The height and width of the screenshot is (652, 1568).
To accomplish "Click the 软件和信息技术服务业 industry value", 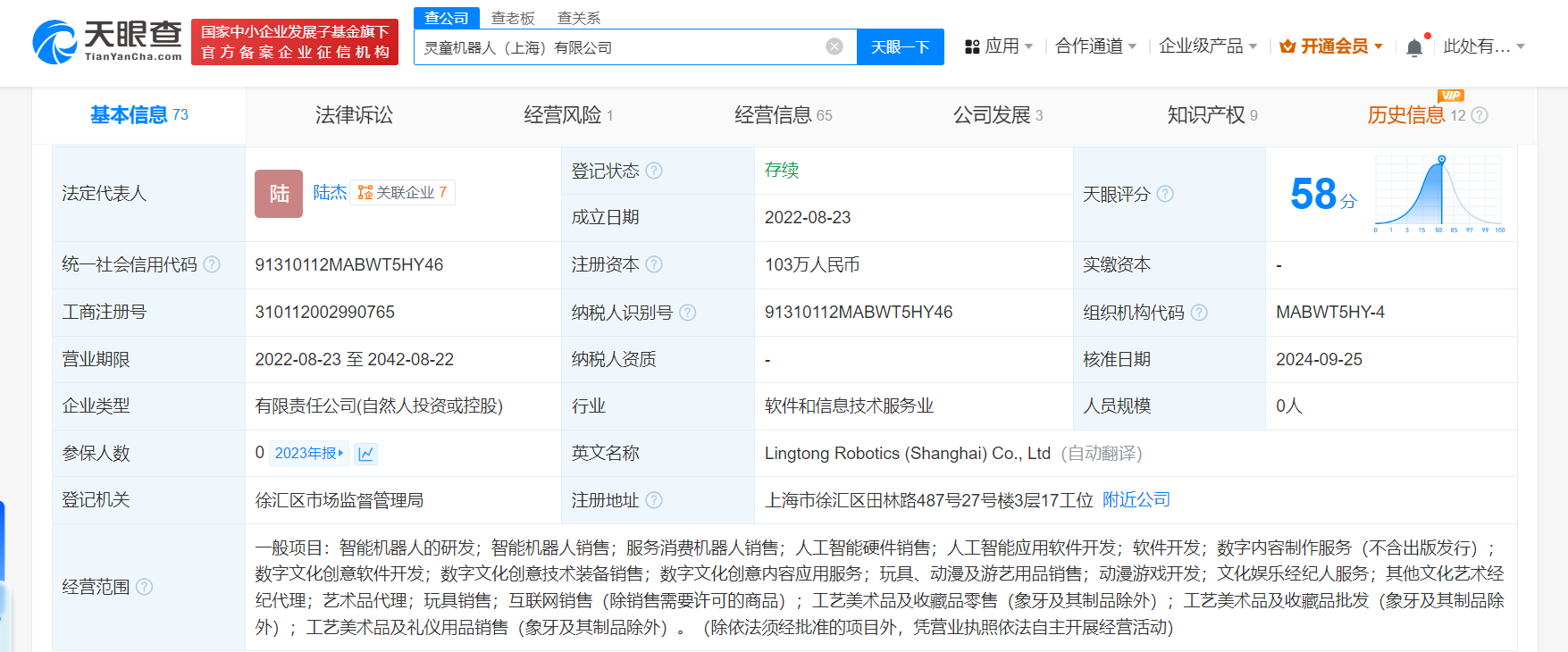I will tap(849, 405).
